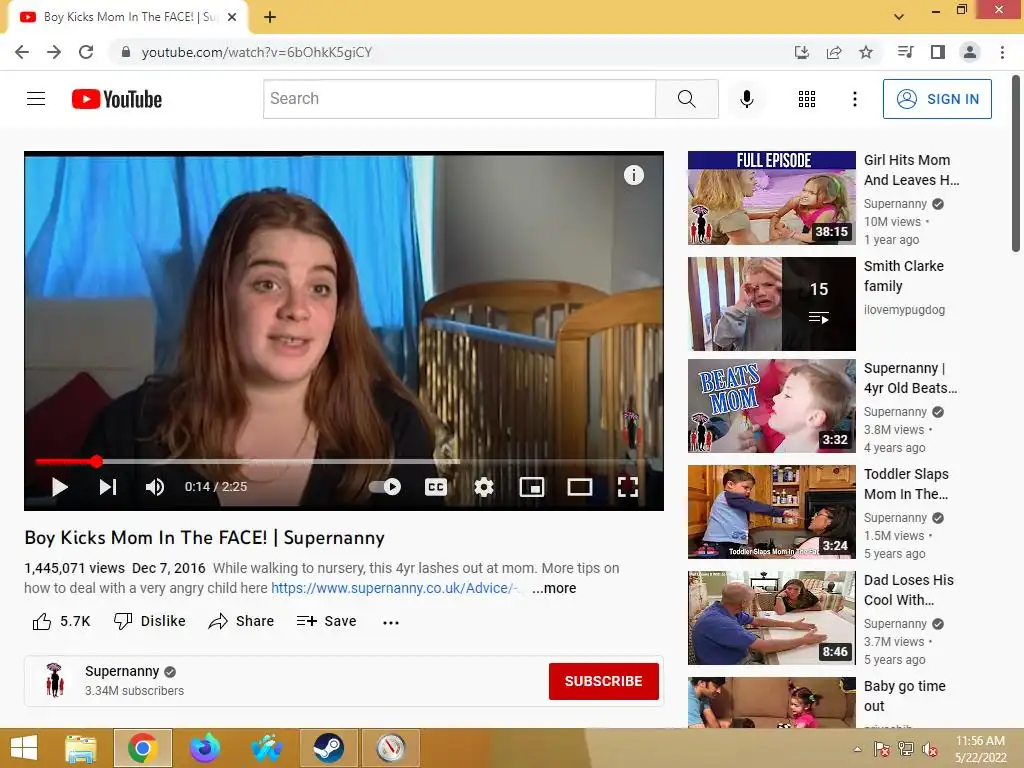Toggle the autoplay switch in player
The height and width of the screenshot is (768, 1024).
385,487
